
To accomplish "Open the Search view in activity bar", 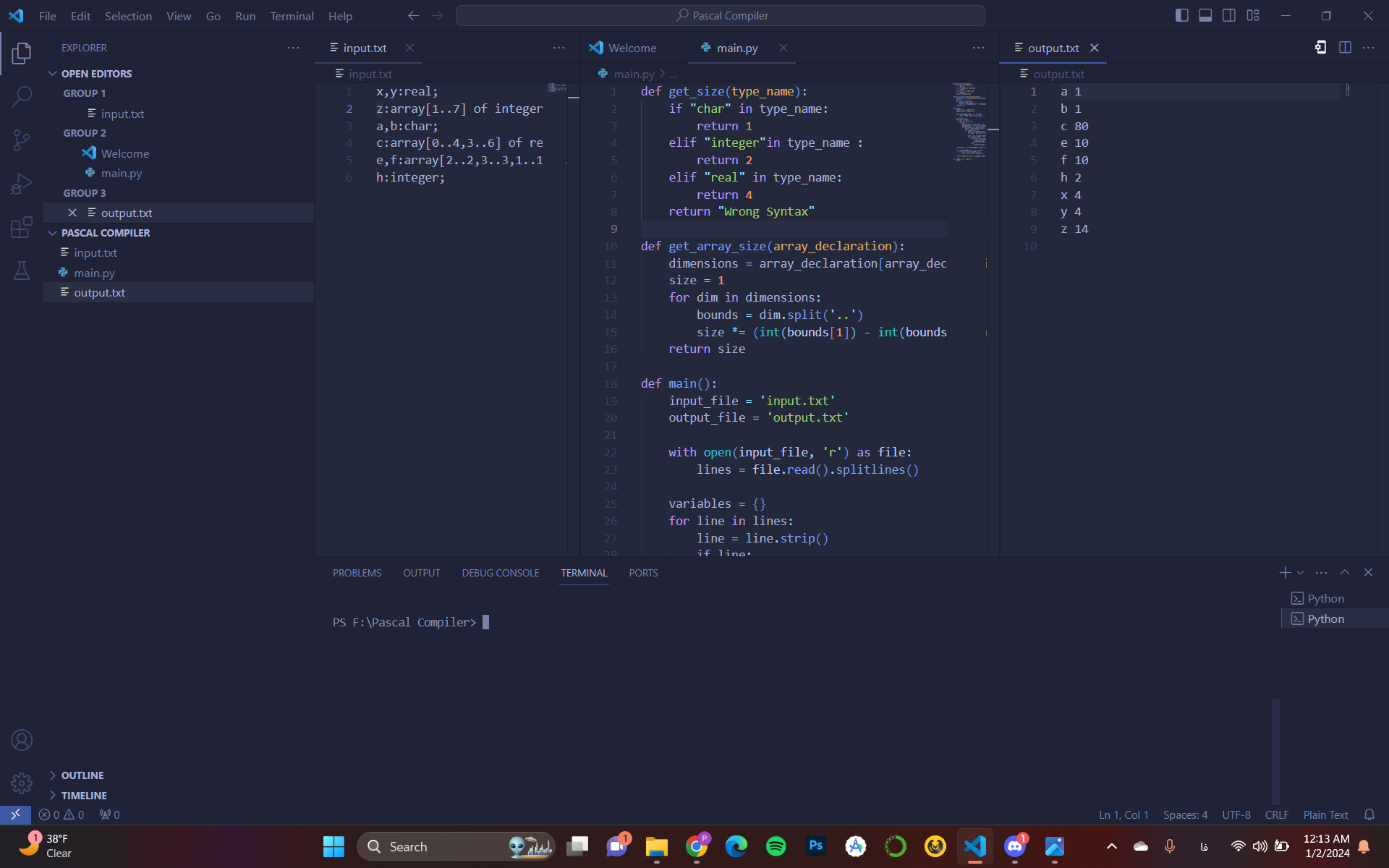I will click(22, 96).
